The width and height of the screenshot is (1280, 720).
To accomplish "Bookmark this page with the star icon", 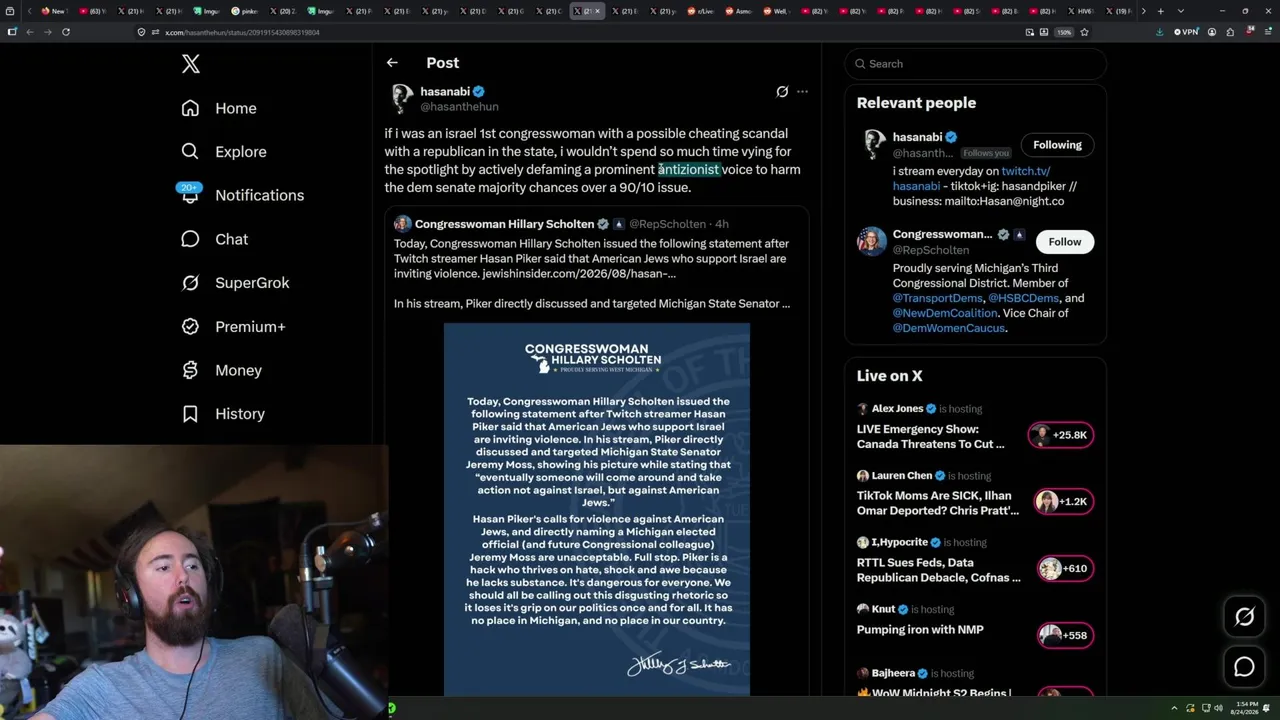I will pos(1084,32).
